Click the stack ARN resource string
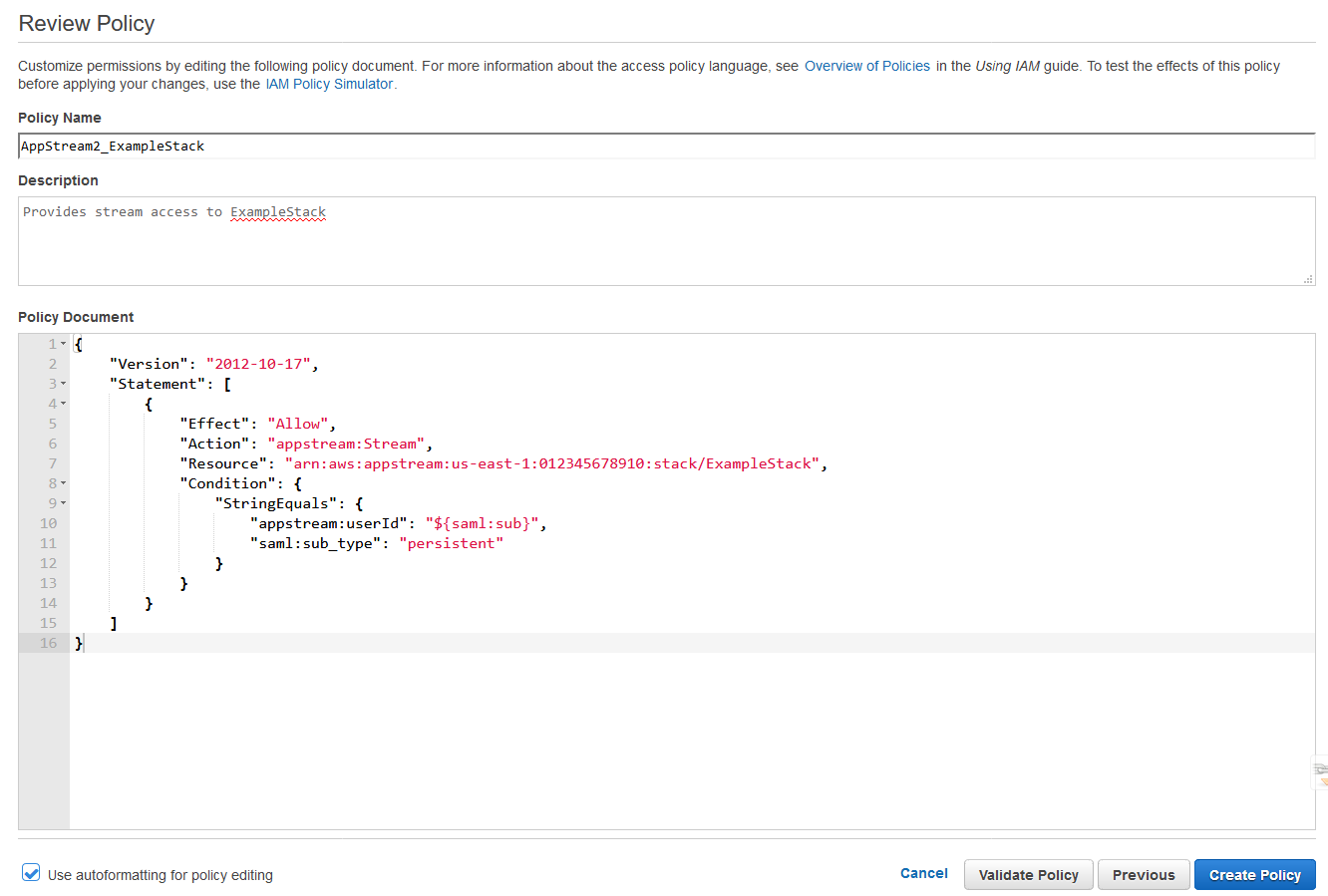 [552, 463]
